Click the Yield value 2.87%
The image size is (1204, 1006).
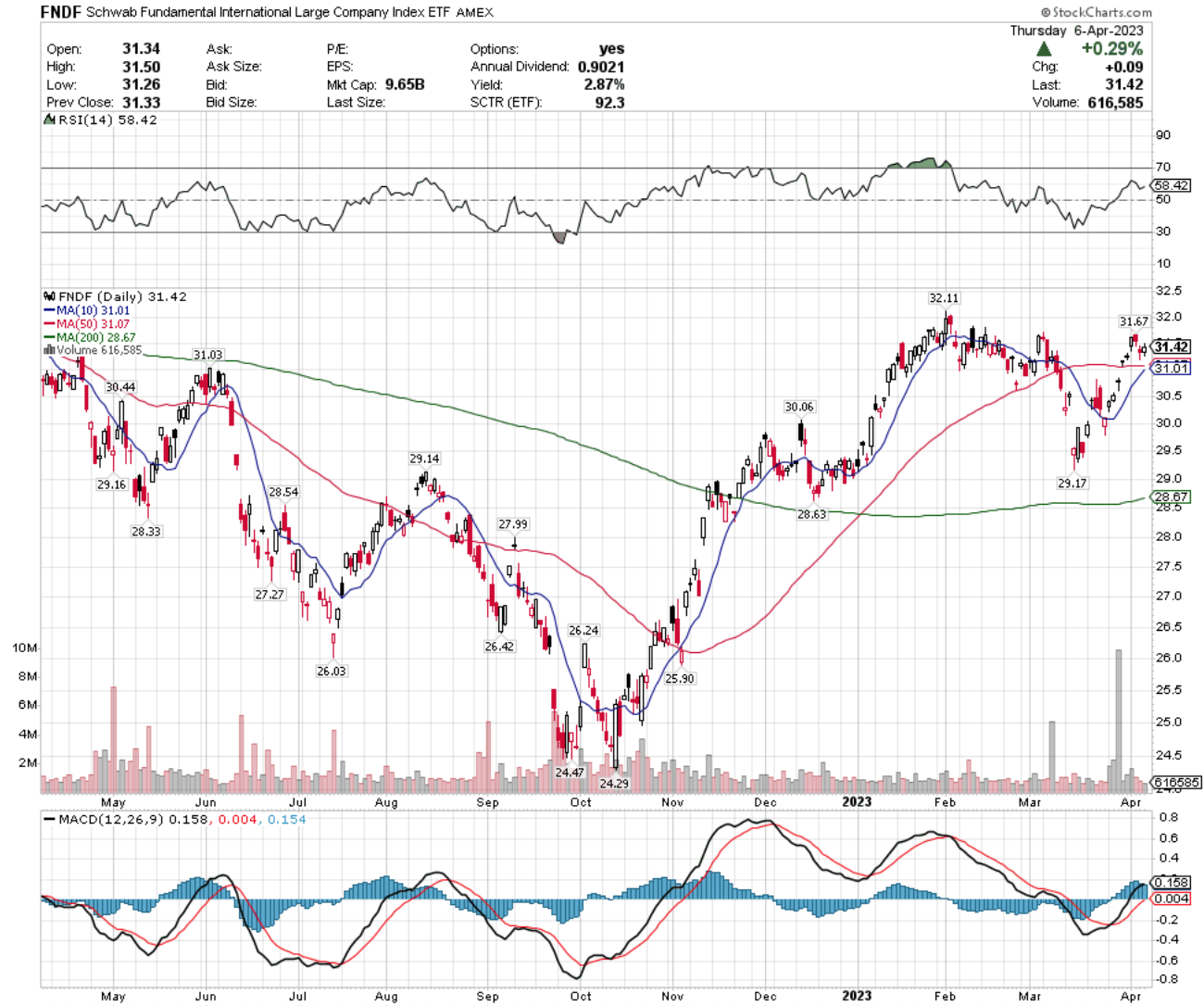(x=603, y=84)
